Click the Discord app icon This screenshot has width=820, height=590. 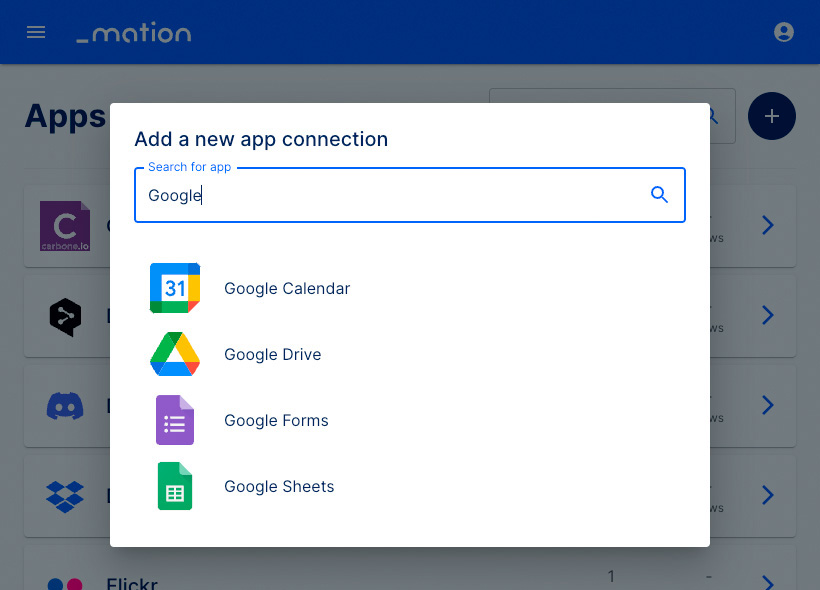pos(65,406)
